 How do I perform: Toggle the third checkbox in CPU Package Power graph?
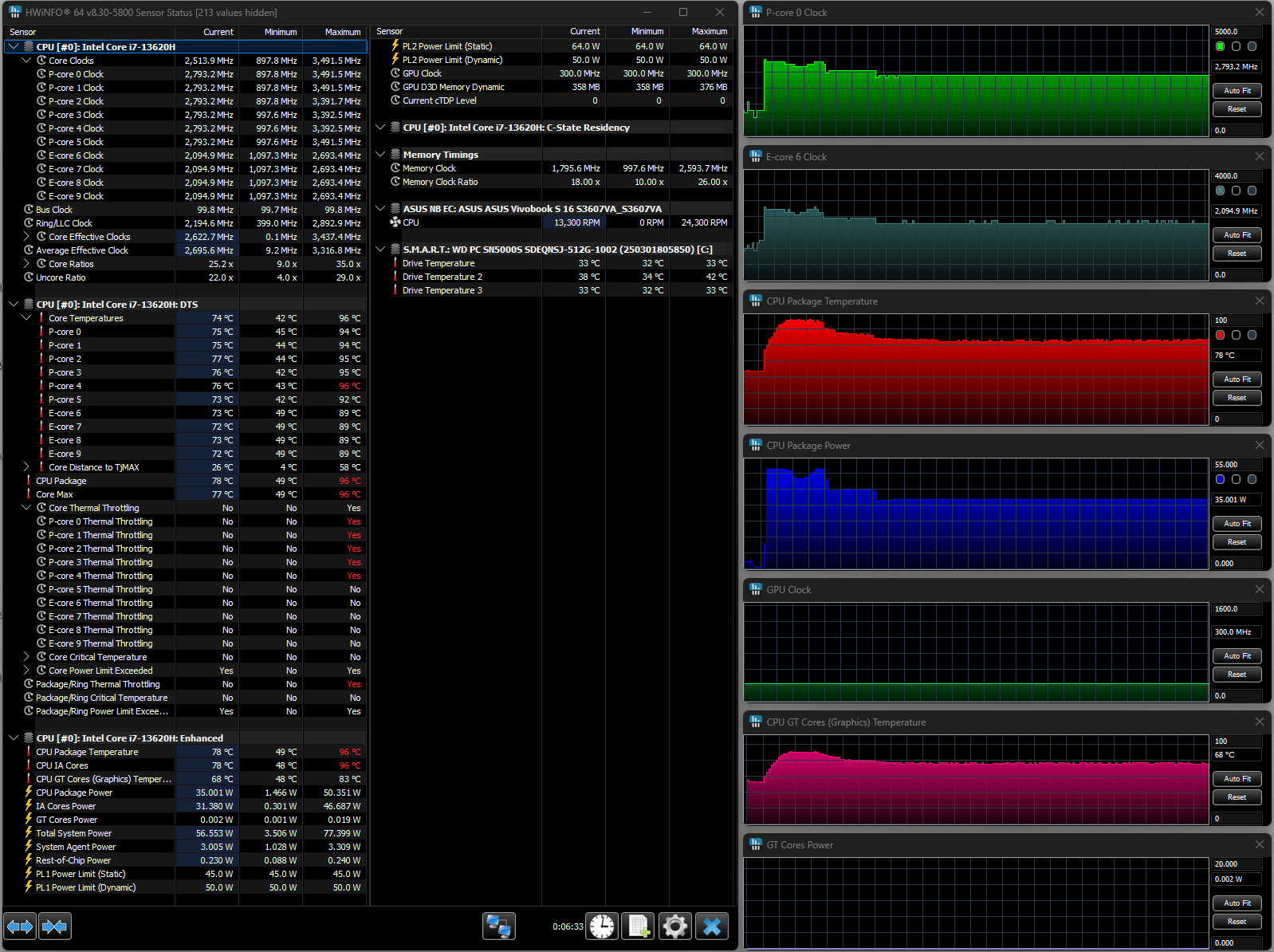[x=1252, y=479]
